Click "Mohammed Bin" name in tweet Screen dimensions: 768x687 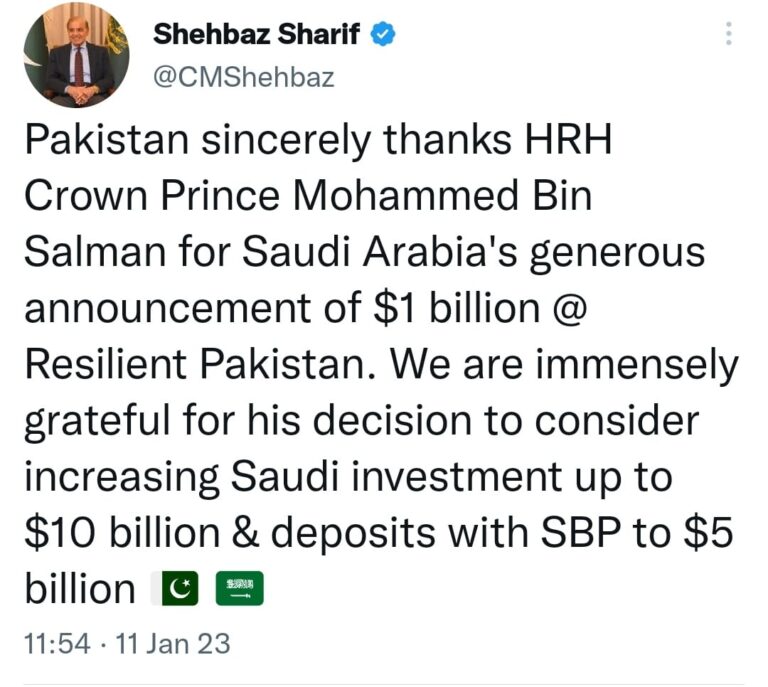(442, 196)
